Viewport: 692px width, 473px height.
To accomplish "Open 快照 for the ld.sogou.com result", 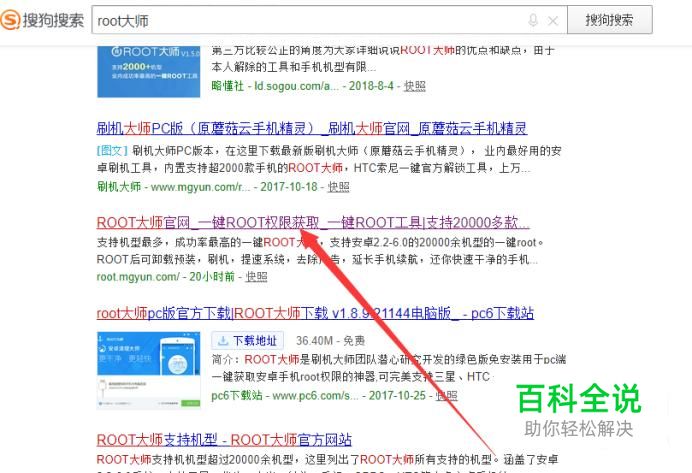I will tap(414, 86).
